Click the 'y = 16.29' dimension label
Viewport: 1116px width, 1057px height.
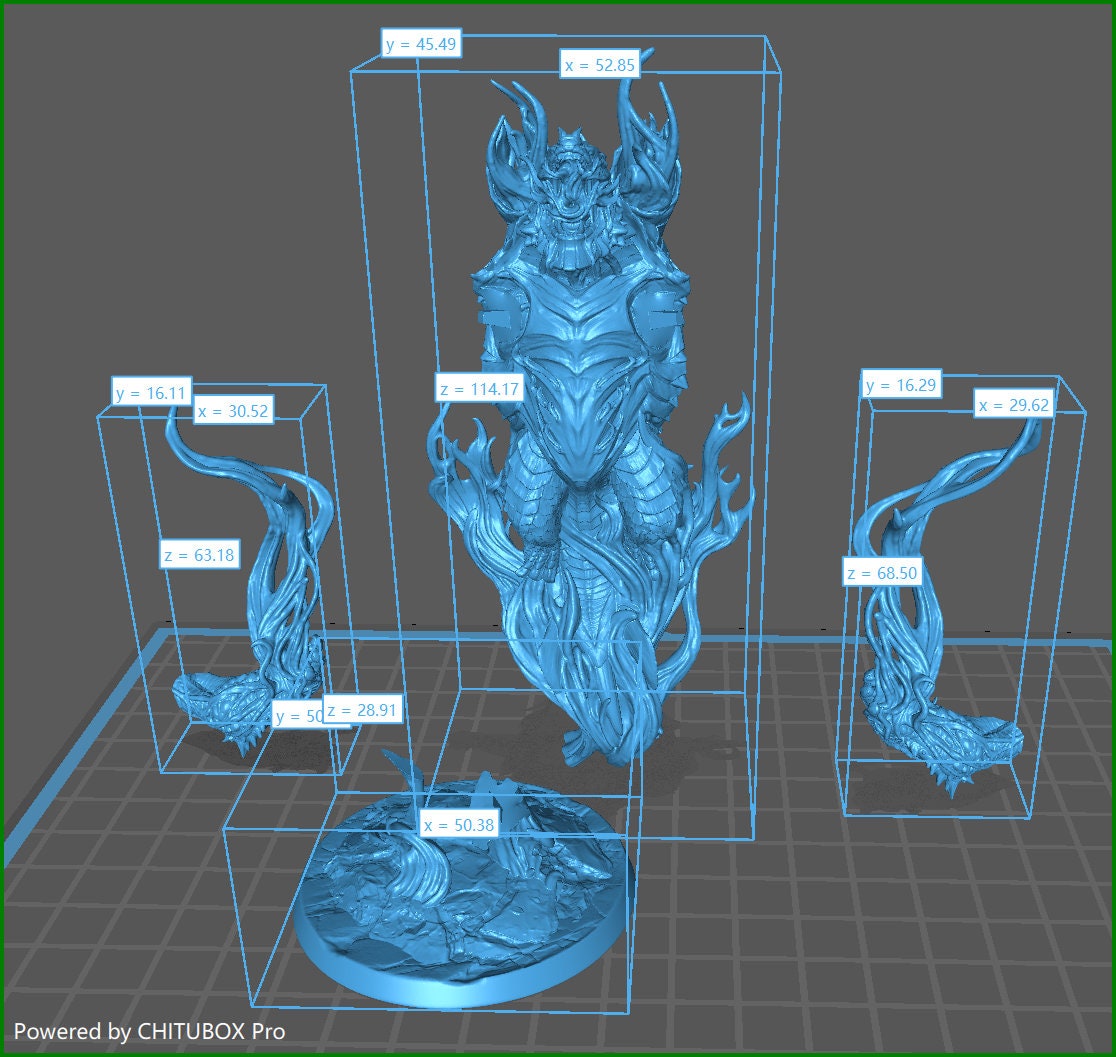coord(901,385)
